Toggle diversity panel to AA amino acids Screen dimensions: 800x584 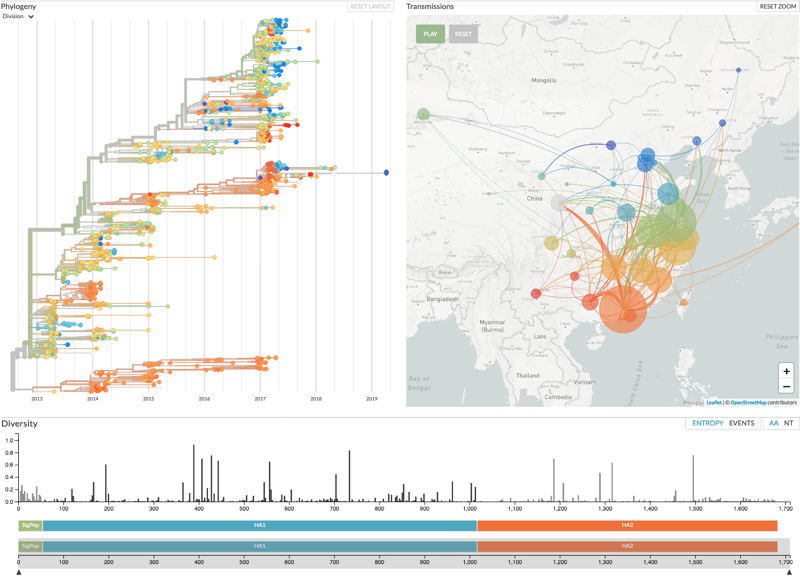(772, 424)
